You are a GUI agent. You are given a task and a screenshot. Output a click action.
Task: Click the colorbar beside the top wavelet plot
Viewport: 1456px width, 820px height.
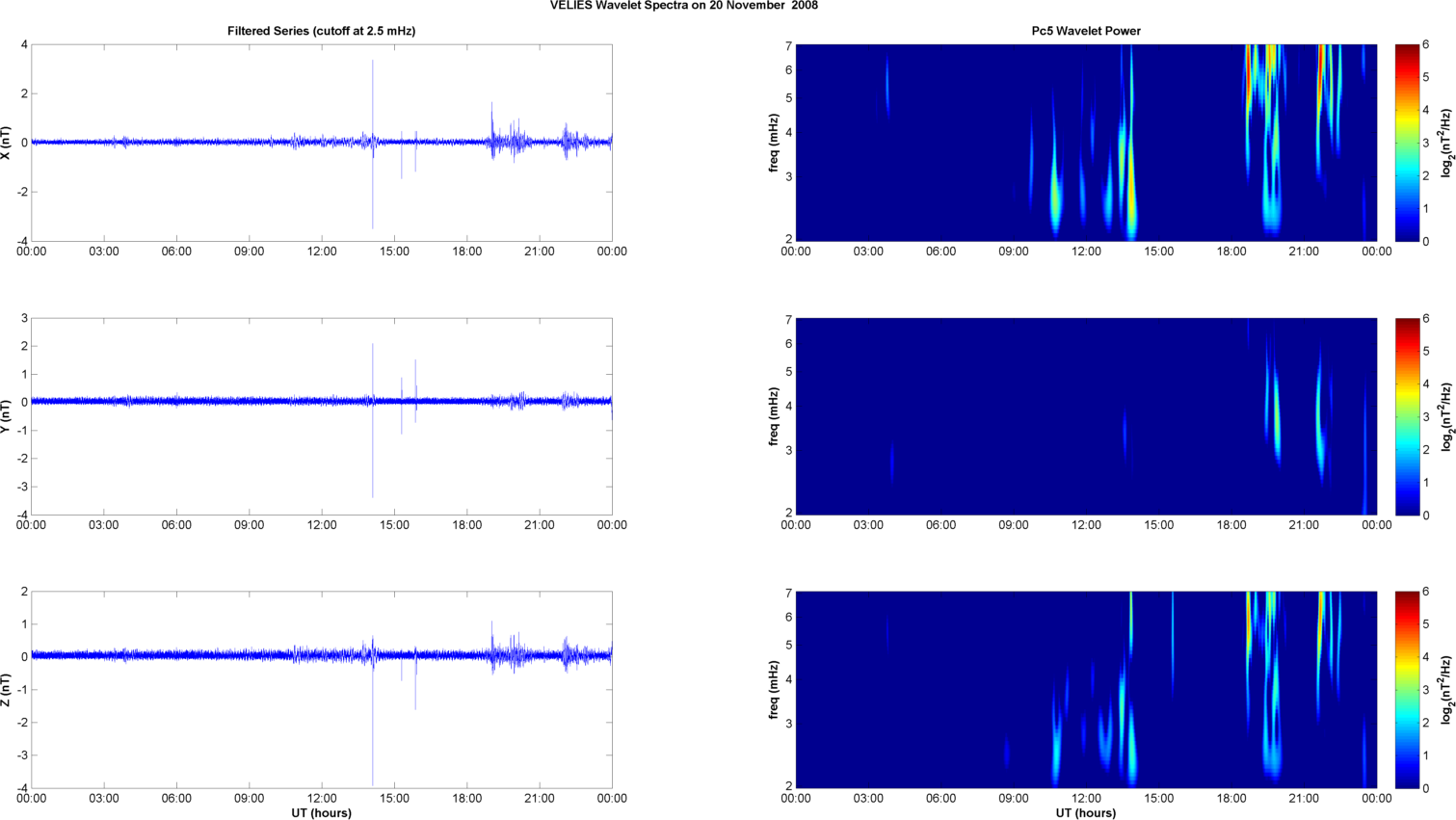click(x=1407, y=143)
